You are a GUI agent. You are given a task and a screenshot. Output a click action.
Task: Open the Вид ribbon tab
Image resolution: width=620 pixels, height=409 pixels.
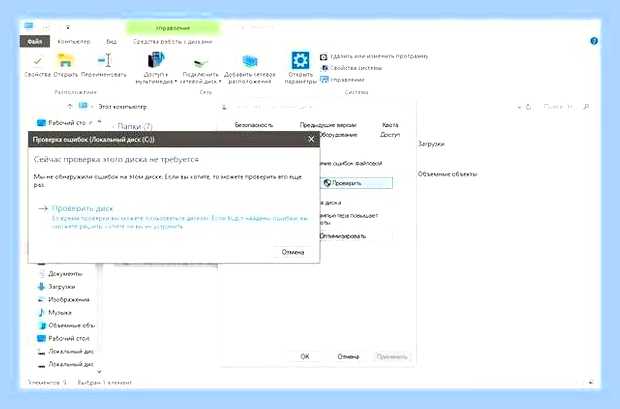111,42
